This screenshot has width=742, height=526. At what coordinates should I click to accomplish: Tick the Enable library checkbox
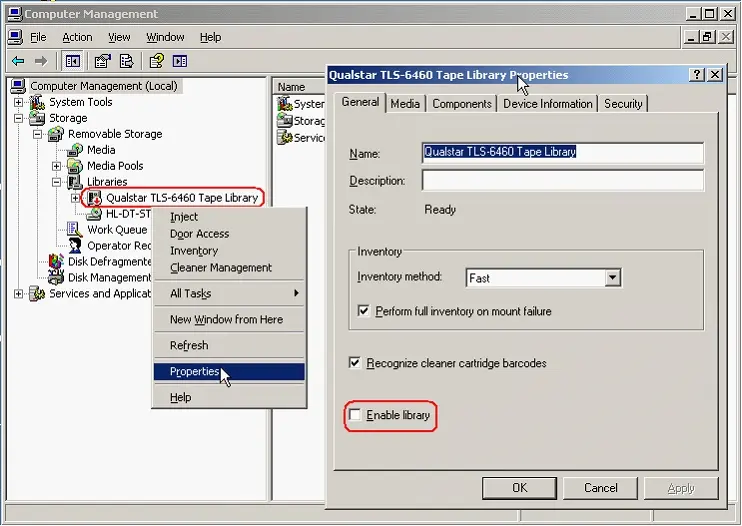click(x=354, y=414)
